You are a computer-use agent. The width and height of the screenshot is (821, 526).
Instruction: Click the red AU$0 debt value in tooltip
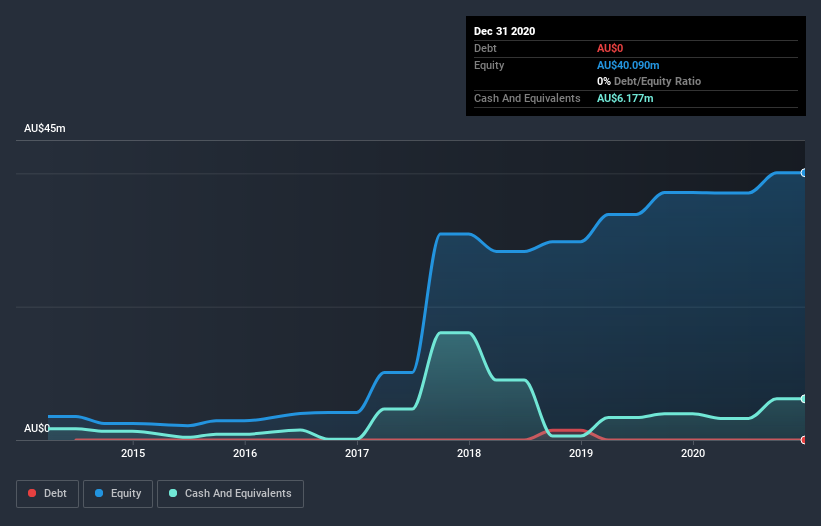coord(610,48)
